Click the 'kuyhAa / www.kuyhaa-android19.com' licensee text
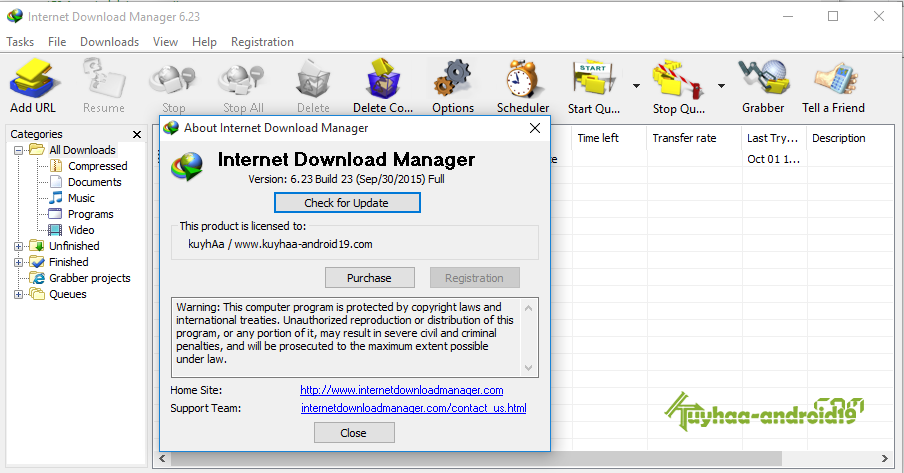The width and height of the screenshot is (904, 473). (x=280, y=244)
